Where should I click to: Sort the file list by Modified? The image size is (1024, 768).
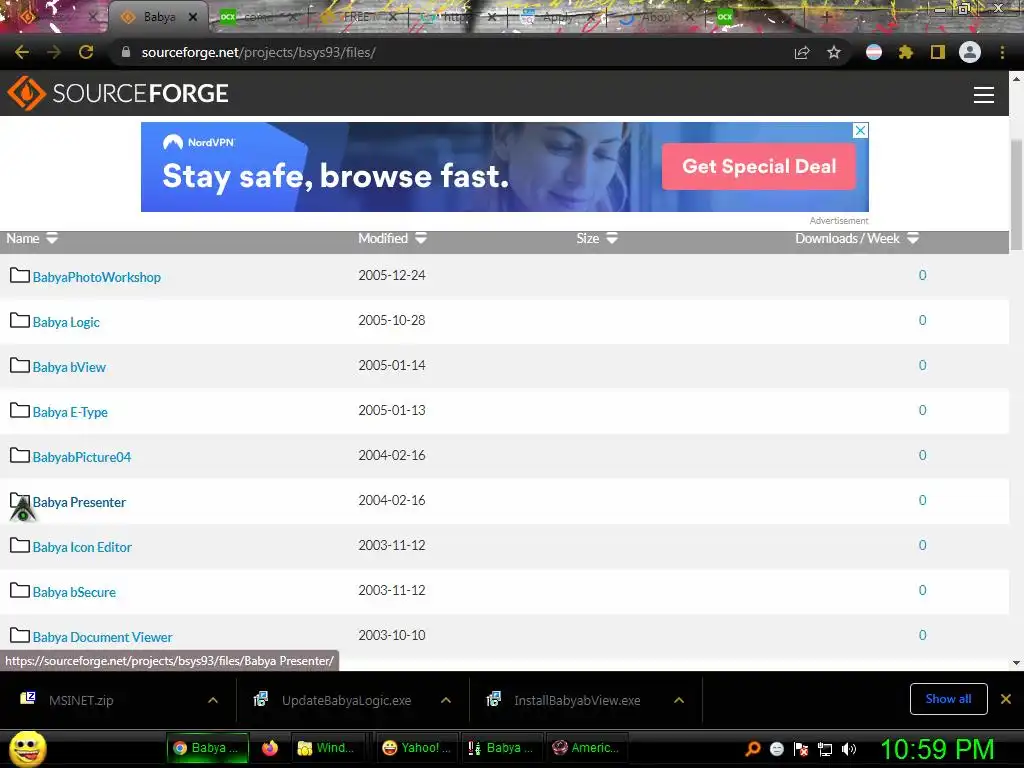(x=392, y=238)
